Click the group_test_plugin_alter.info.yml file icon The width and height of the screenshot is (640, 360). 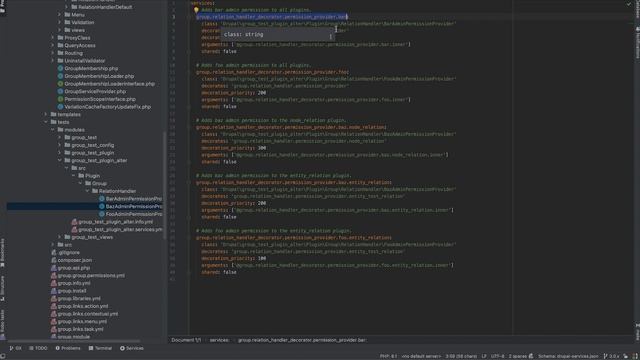74,222
